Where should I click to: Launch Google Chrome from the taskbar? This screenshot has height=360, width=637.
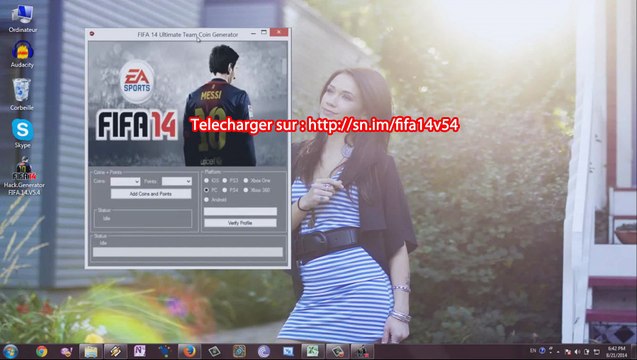point(41,351)
